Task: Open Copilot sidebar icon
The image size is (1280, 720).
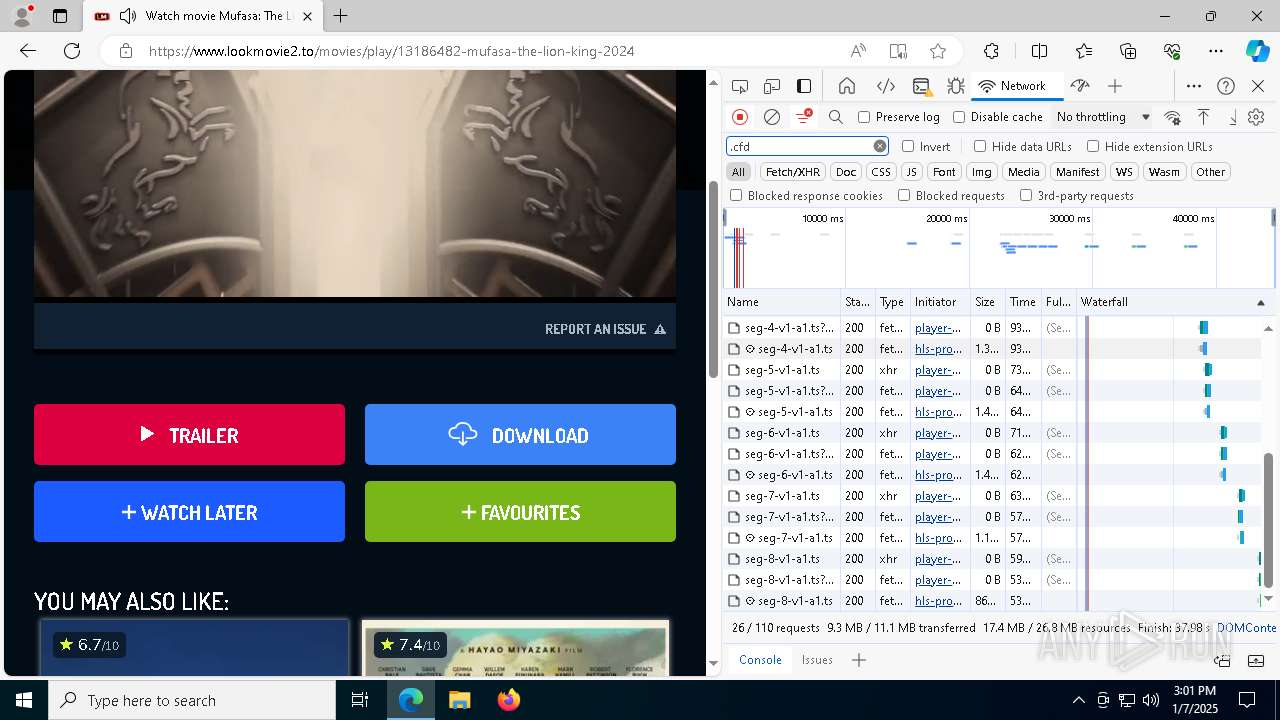Action: pos(1257,51)
